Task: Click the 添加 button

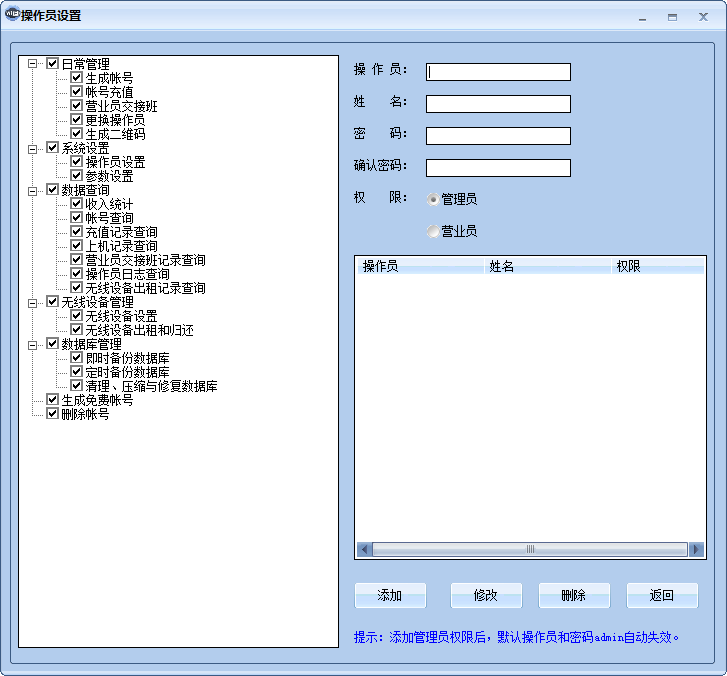Action: pyautogui.click(x=390, y=595)
